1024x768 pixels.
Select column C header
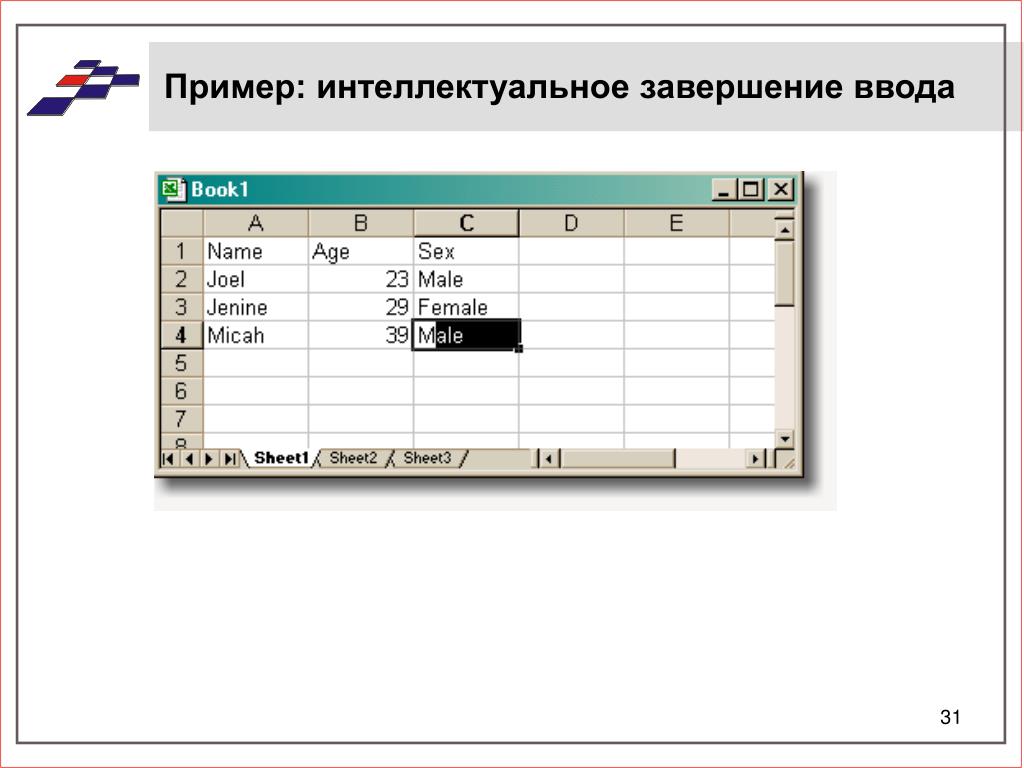(466, 223)
